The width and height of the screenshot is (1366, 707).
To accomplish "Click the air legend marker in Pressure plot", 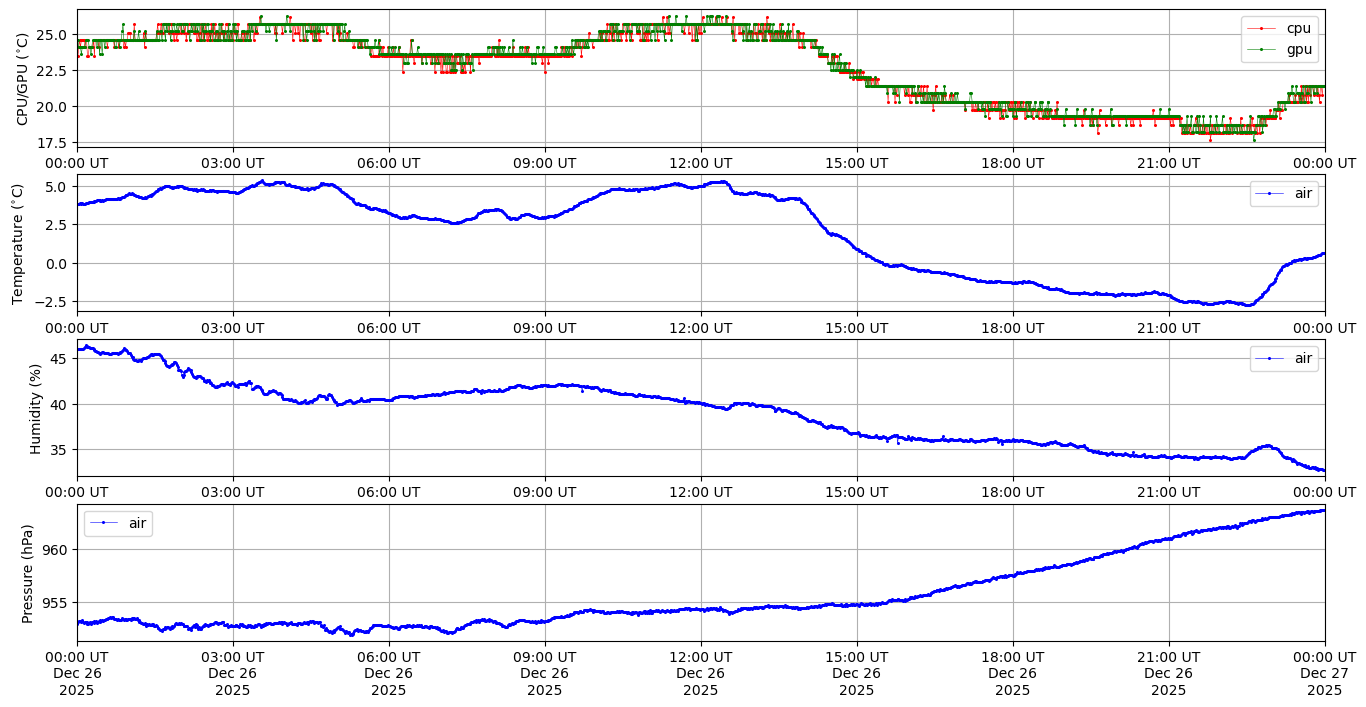I will pyautogui.click(x=104, y=523).
